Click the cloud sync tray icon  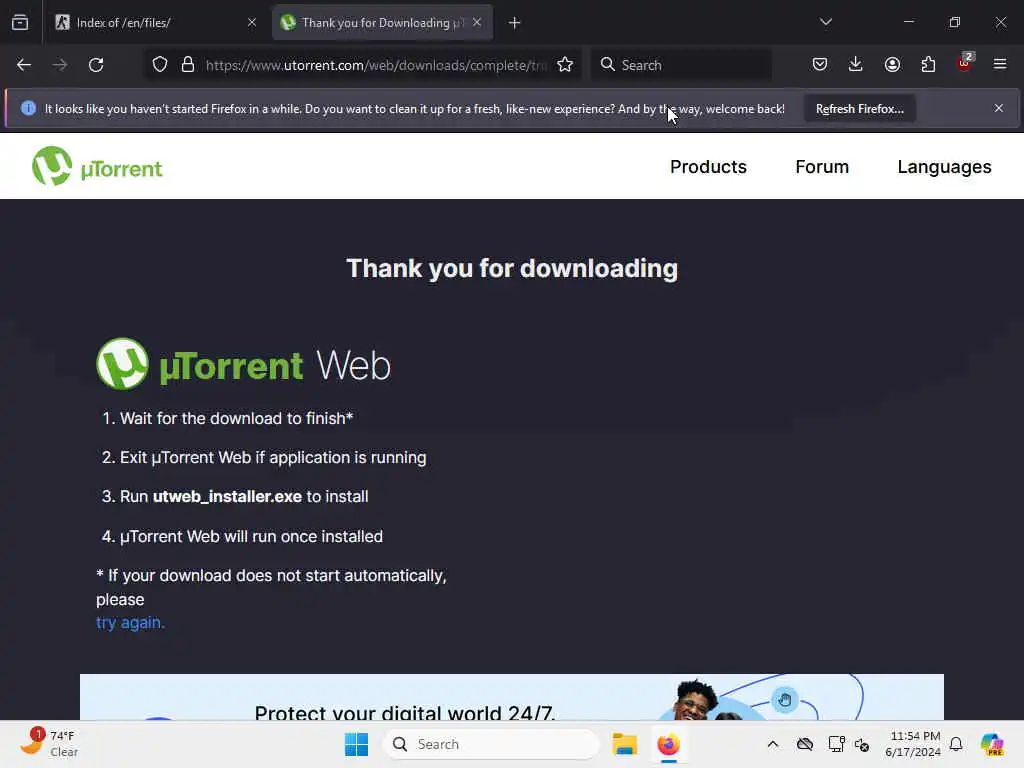805,744
